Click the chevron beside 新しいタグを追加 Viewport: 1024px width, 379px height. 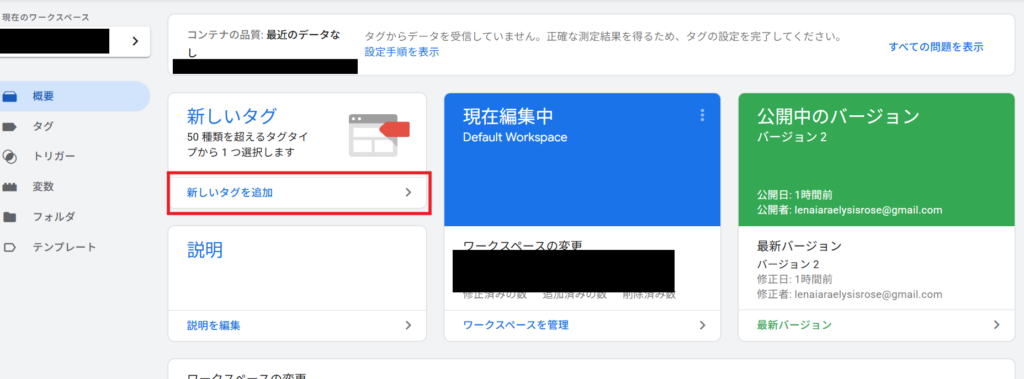click(x=408, y=193)
